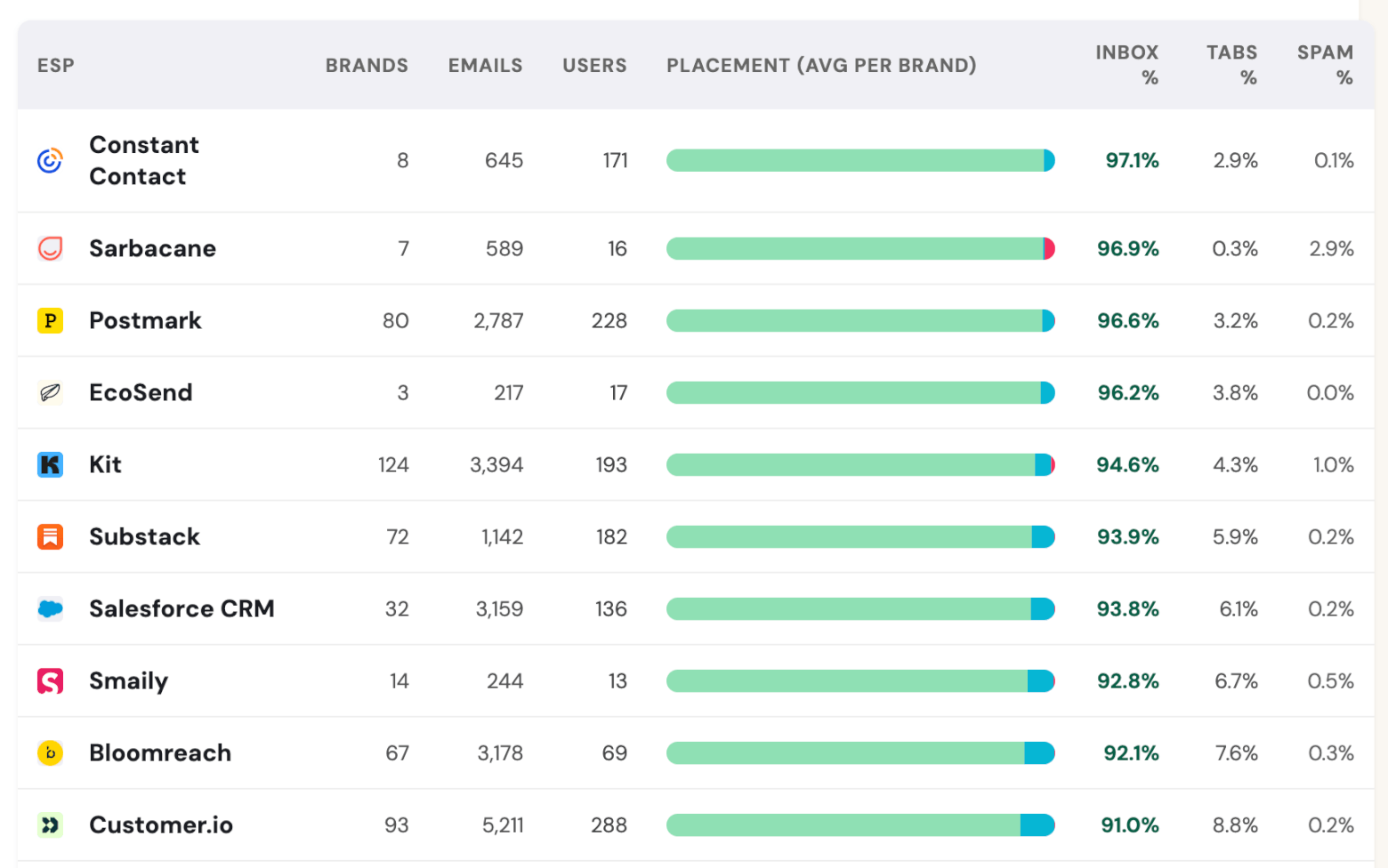Click the 5,211 emails count
The width and height of the screenshot is (1388, 868).
coord(503,824)
